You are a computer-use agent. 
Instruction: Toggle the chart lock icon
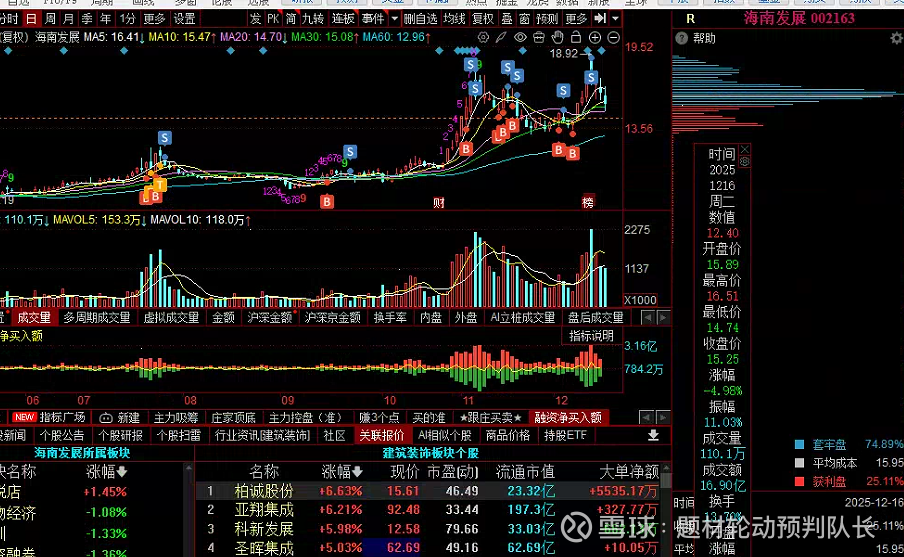click(x=575, y=37)
